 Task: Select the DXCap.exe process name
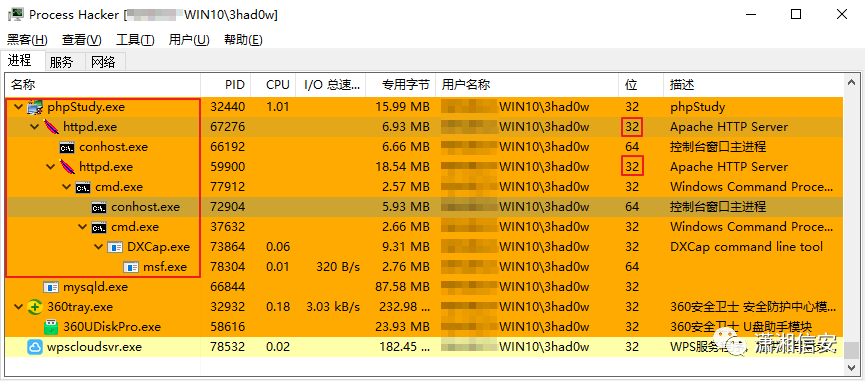point(158,247)
